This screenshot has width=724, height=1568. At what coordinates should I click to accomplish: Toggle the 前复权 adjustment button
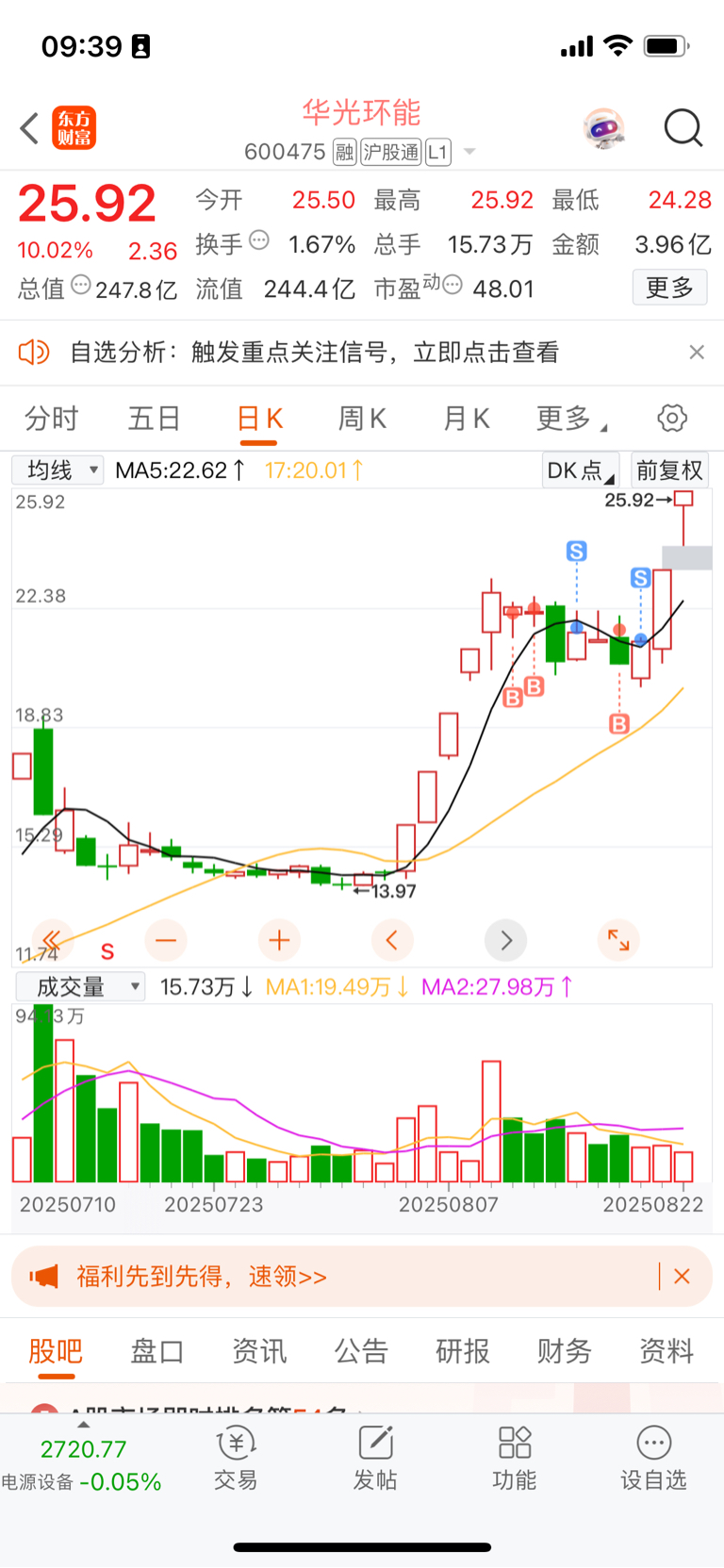tap(669, 470)
